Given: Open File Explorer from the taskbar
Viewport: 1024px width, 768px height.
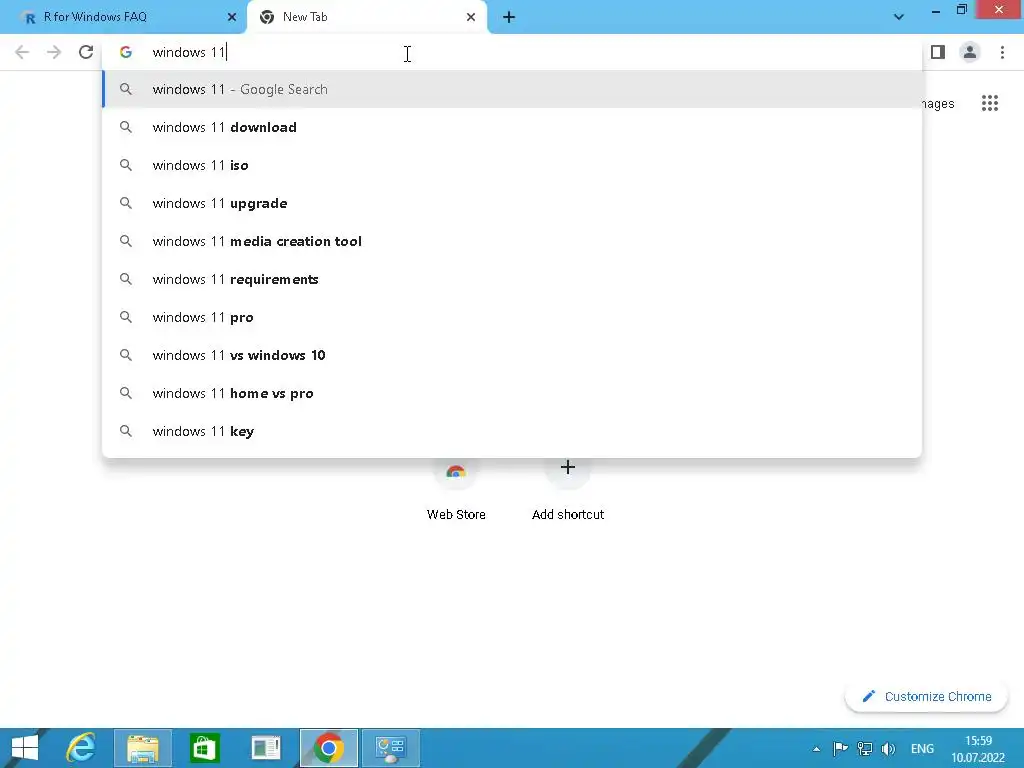Looking at the screenshot, I should tap(143, 748).
